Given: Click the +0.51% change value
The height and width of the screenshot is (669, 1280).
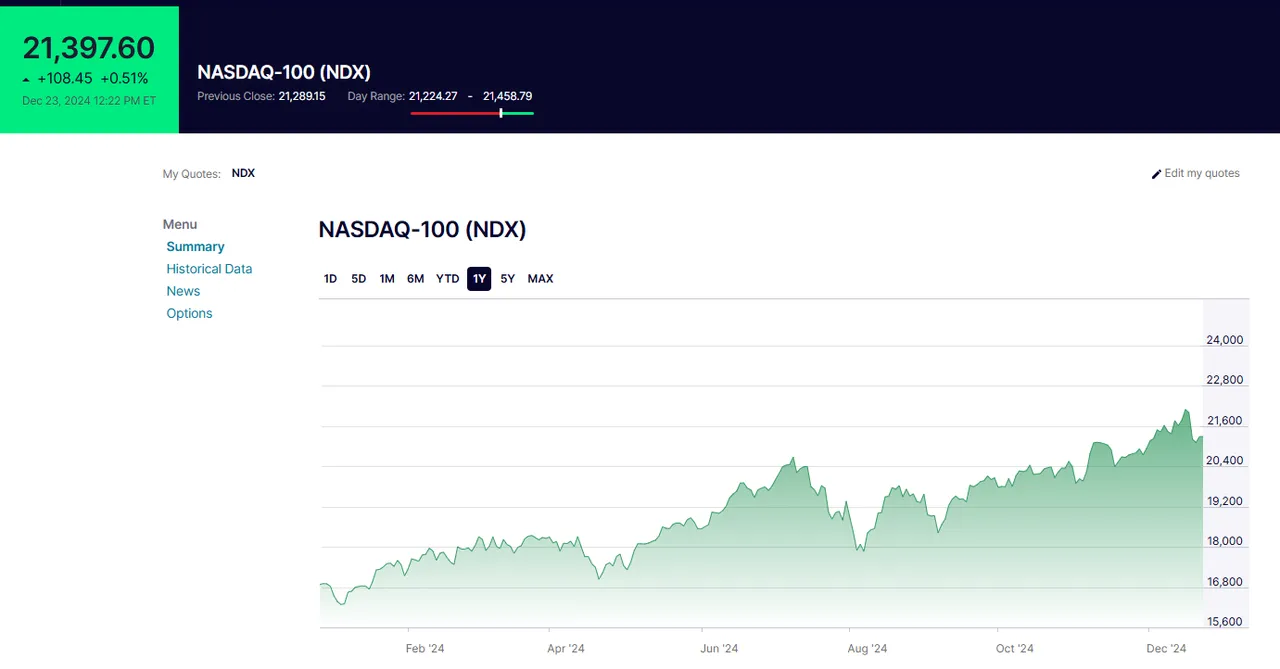Looking at the screenshot, I should click(x=124, y=79).
